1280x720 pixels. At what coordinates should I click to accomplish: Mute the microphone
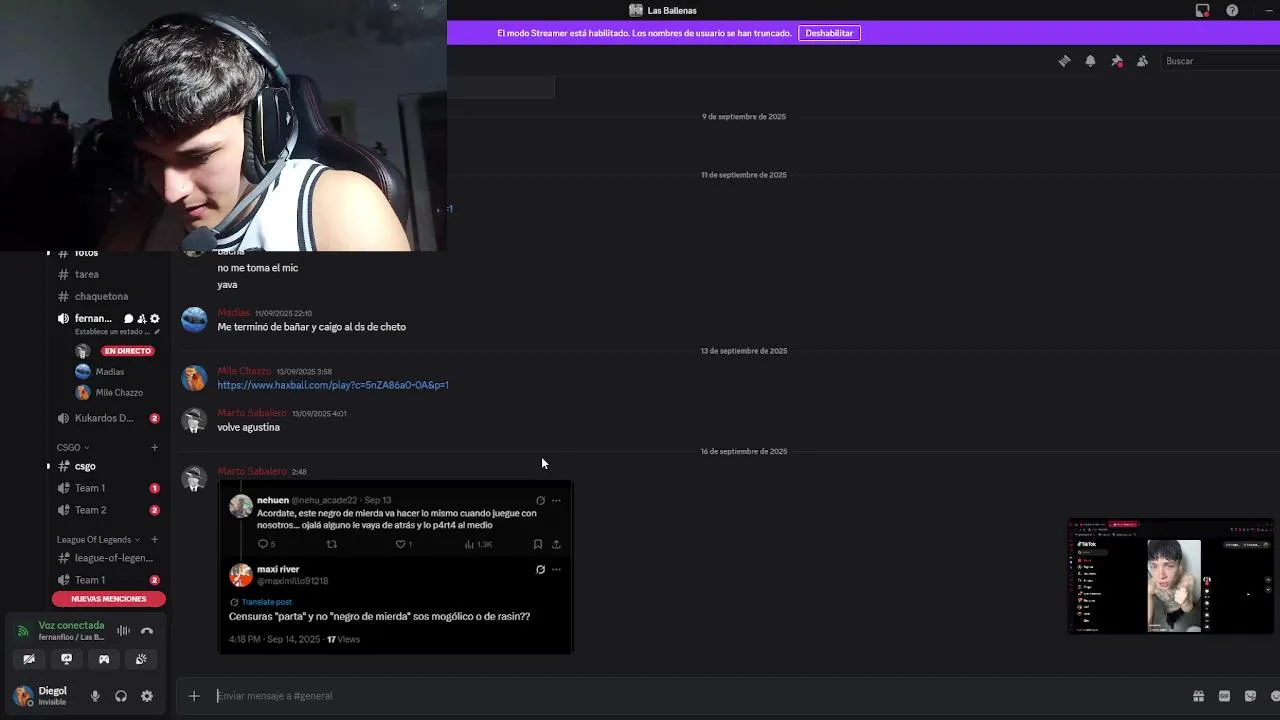point(95,696)
